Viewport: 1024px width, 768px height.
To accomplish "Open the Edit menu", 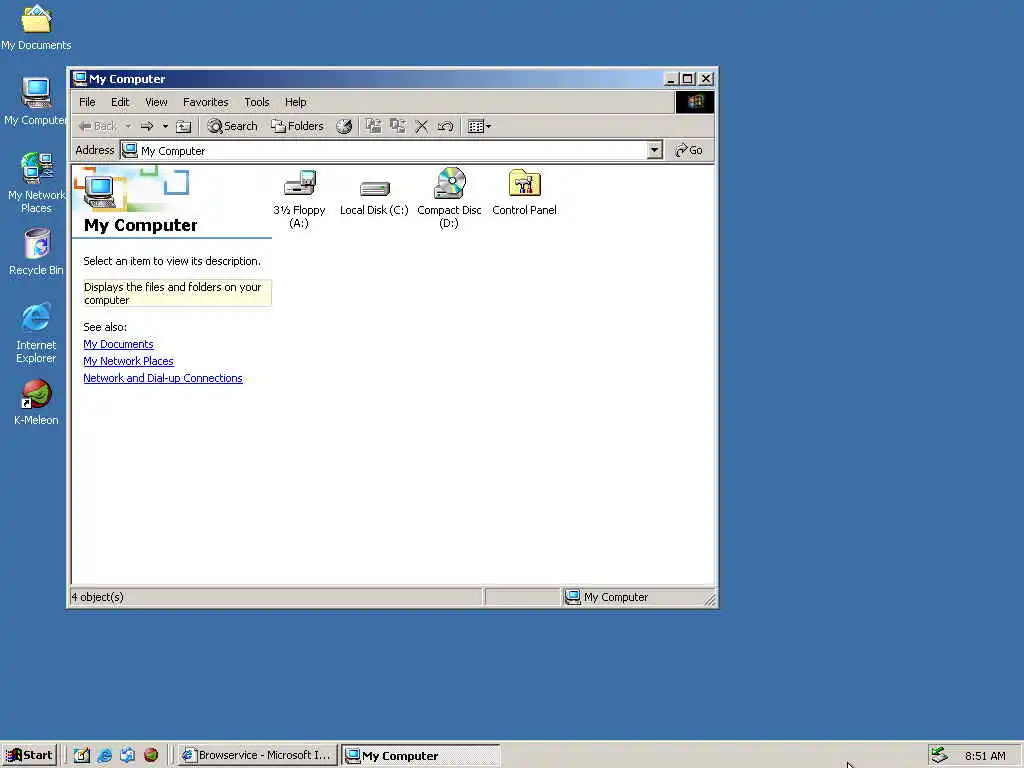I will (x=120, y=102).
